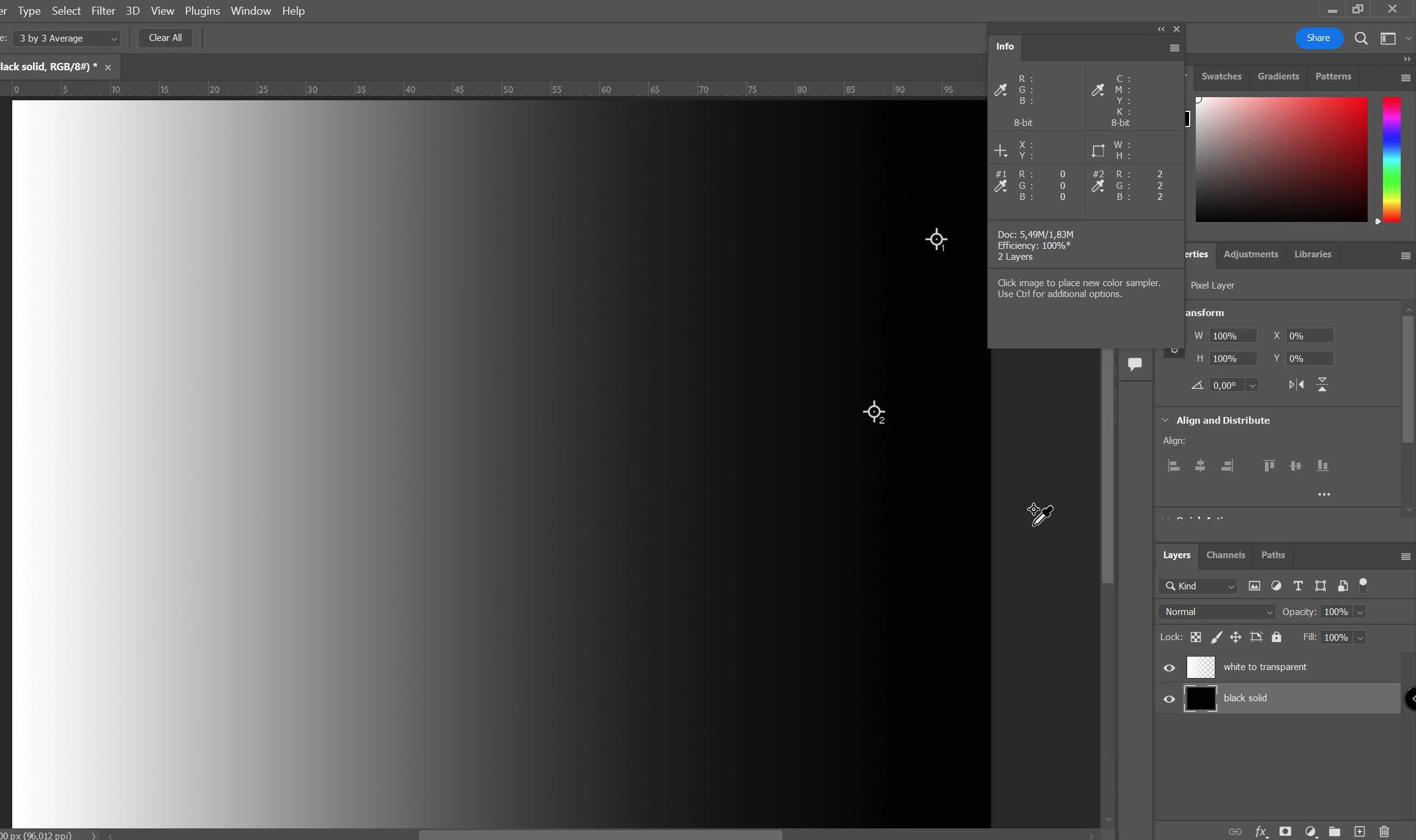Open the comments speech bubble panel
The height and width of the screenshot is (840, 1416).
point(1135,364)
